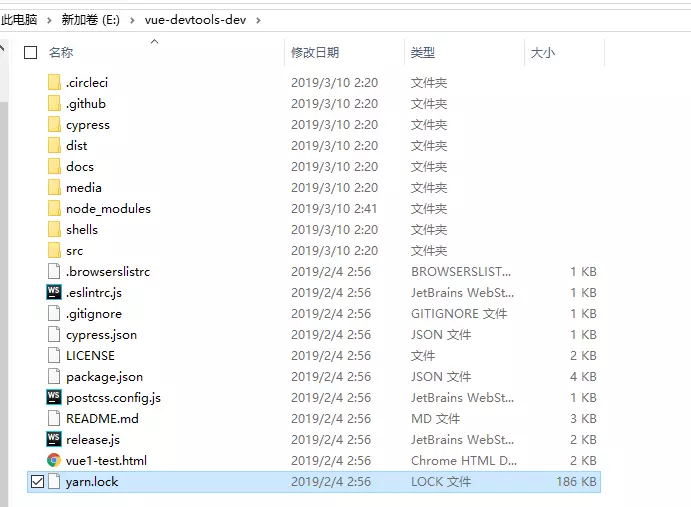The height and width of the screenshot is (507, 691).
Task: Expand the chevron after 新加卷 (E:) breadcrumb
Action: [x=132, y=20]
